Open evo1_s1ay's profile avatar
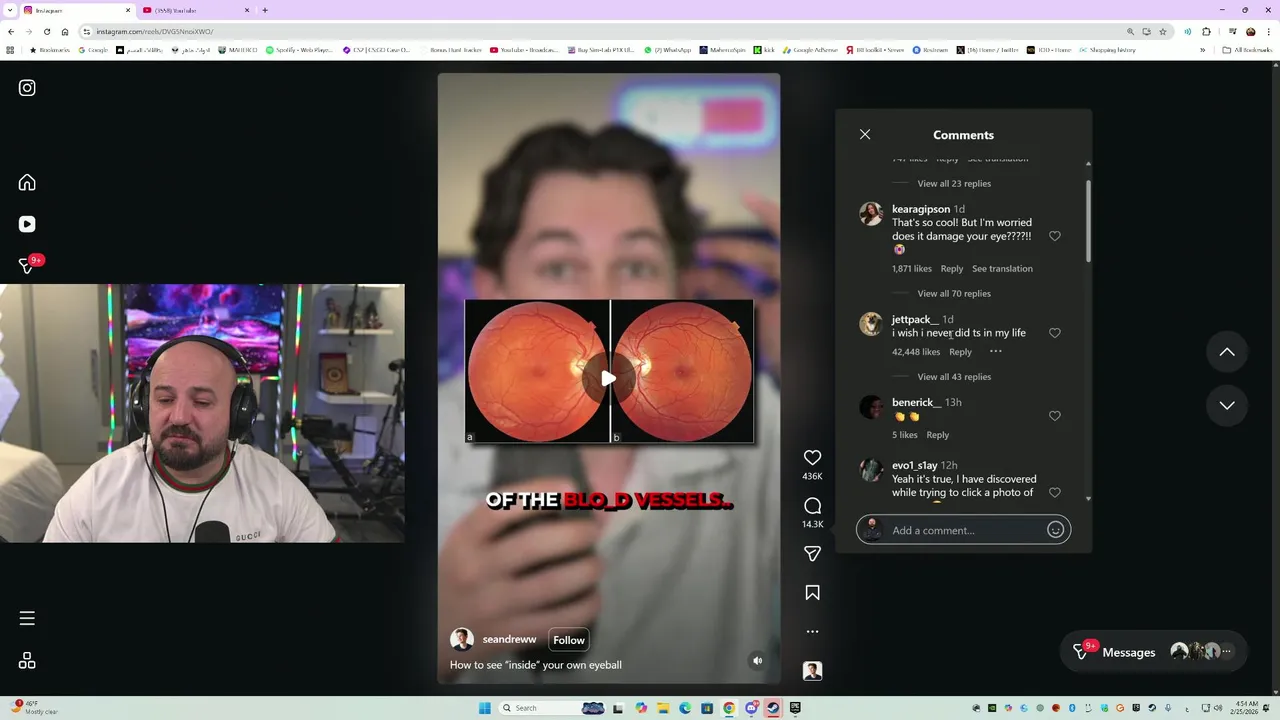 871,470
